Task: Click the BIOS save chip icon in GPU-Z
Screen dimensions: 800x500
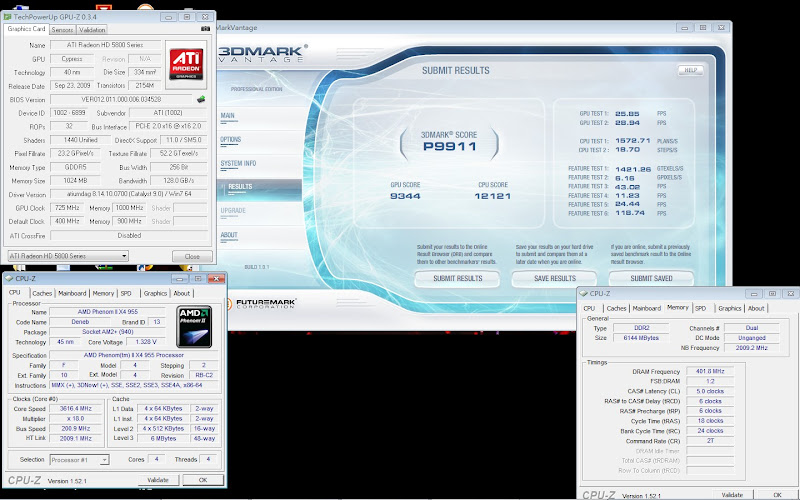Action: point(201,99)
